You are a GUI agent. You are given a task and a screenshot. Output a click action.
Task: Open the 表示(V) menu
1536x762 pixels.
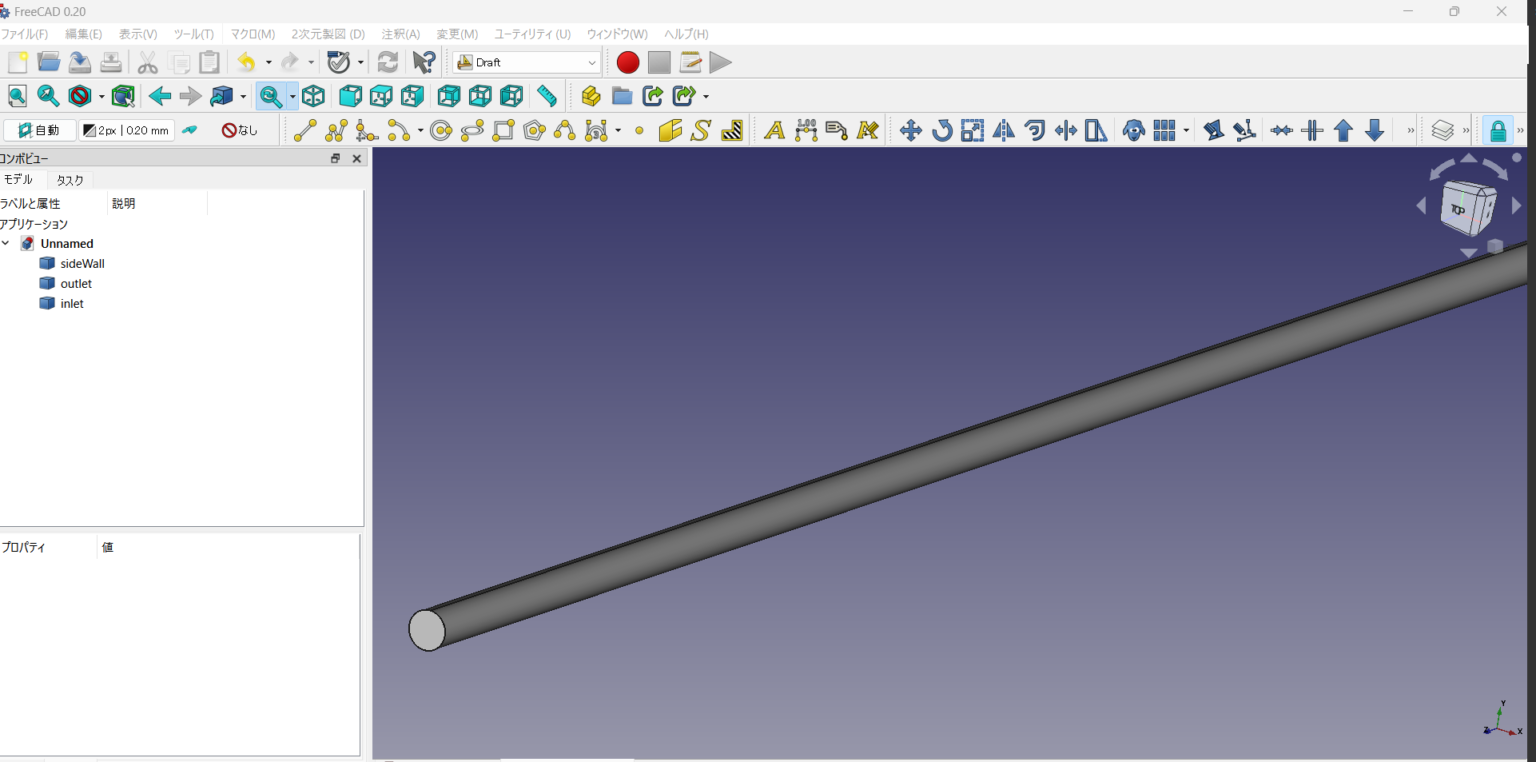coord(138,34)
